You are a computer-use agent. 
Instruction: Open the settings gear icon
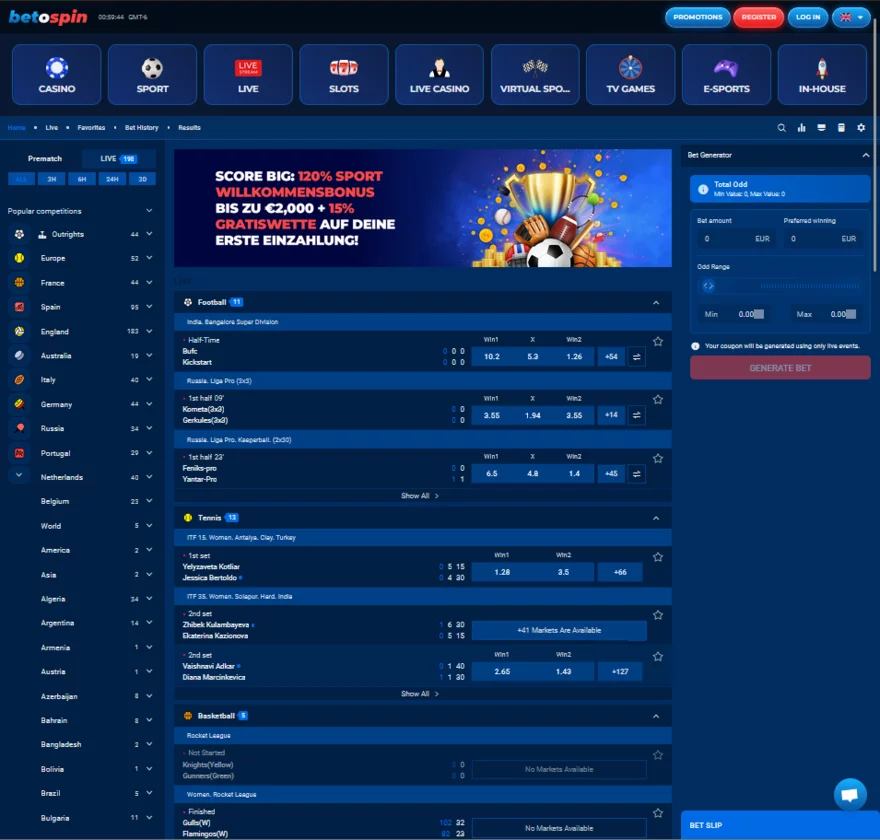tap(861, 128)
